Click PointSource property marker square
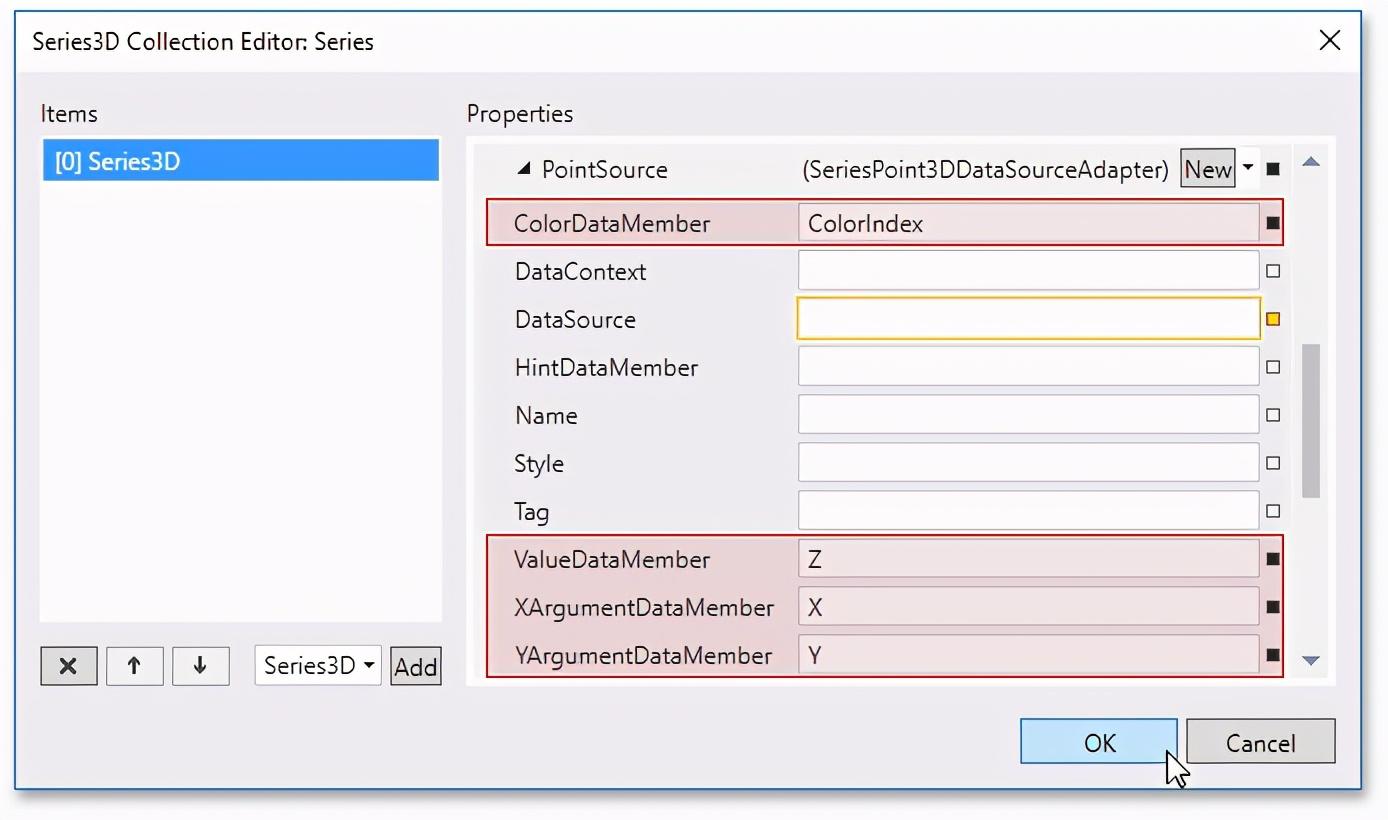 [1273, 169]
